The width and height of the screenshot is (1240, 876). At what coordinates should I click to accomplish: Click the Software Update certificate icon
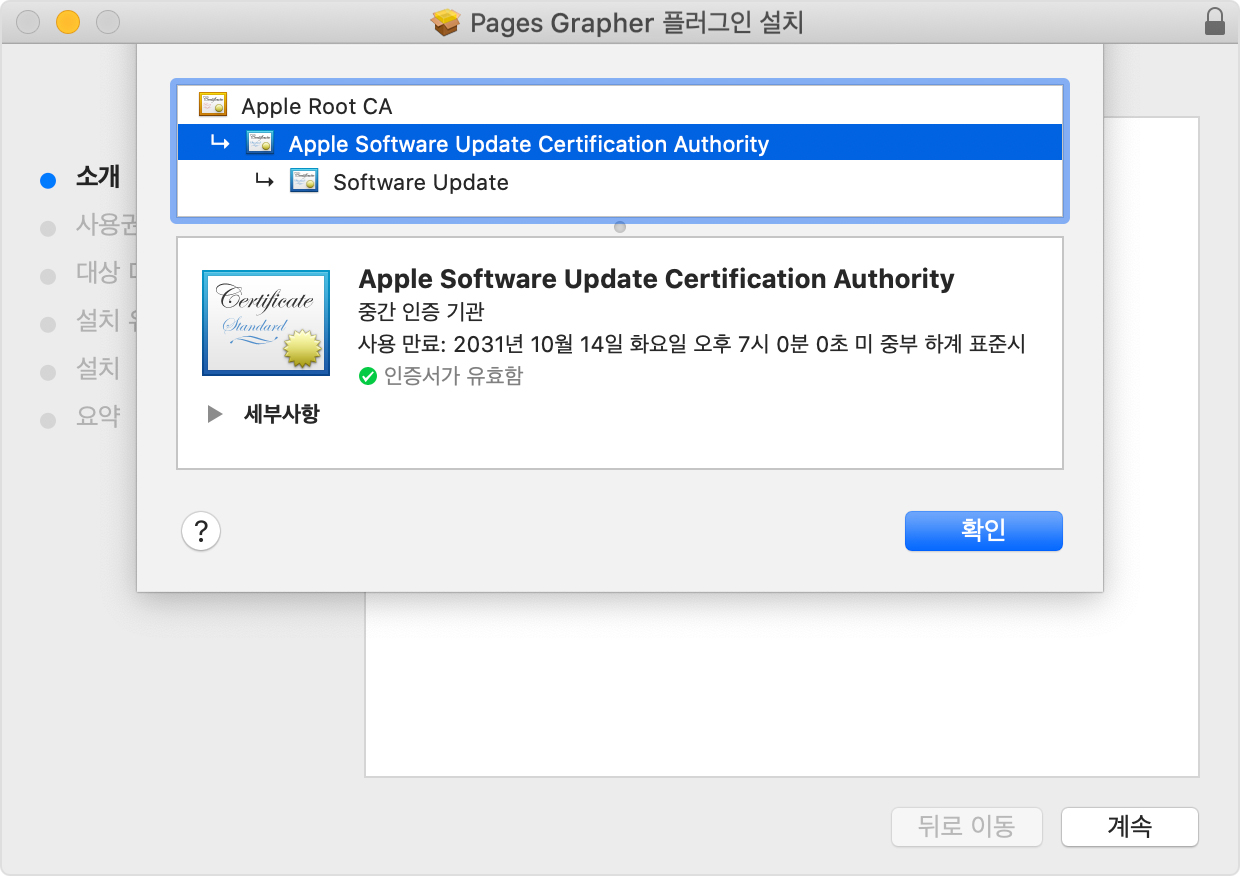click(x=304, y=181)
